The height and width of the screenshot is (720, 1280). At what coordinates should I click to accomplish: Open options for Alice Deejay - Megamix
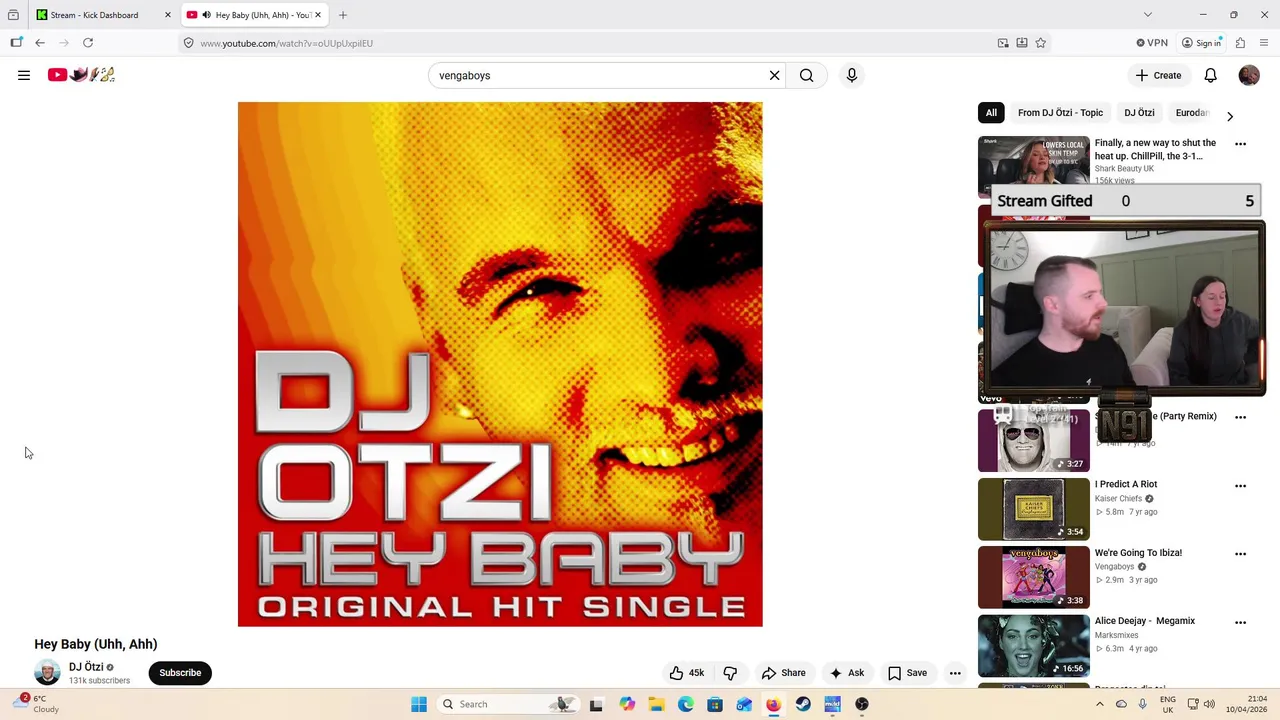point(1240,622)
